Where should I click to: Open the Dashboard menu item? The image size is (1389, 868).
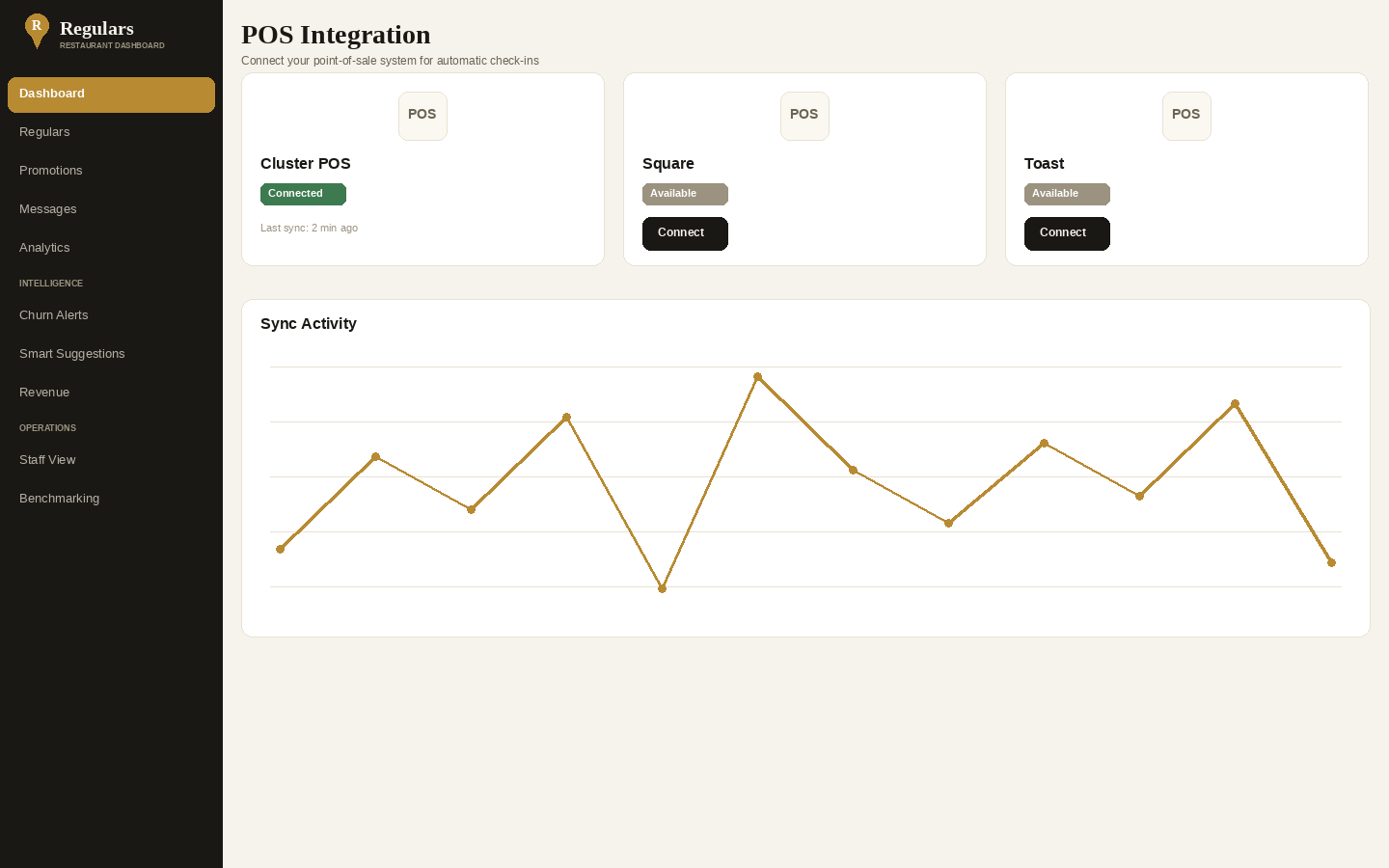(111, 95)
